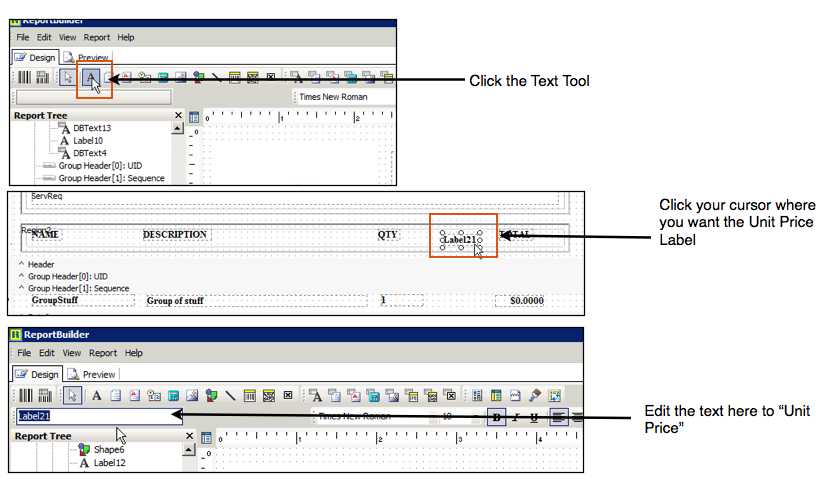This screenshot has height=491, width=837.
Task: Choose the Image tool in bottom ReportBuilder toolbar
Action: (192, 396)
